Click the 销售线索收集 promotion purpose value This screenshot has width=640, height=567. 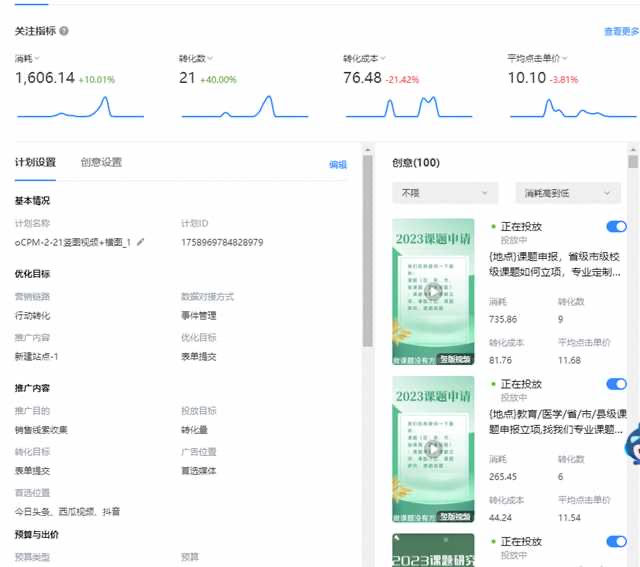pyautogui.click(x=41, y=430)
